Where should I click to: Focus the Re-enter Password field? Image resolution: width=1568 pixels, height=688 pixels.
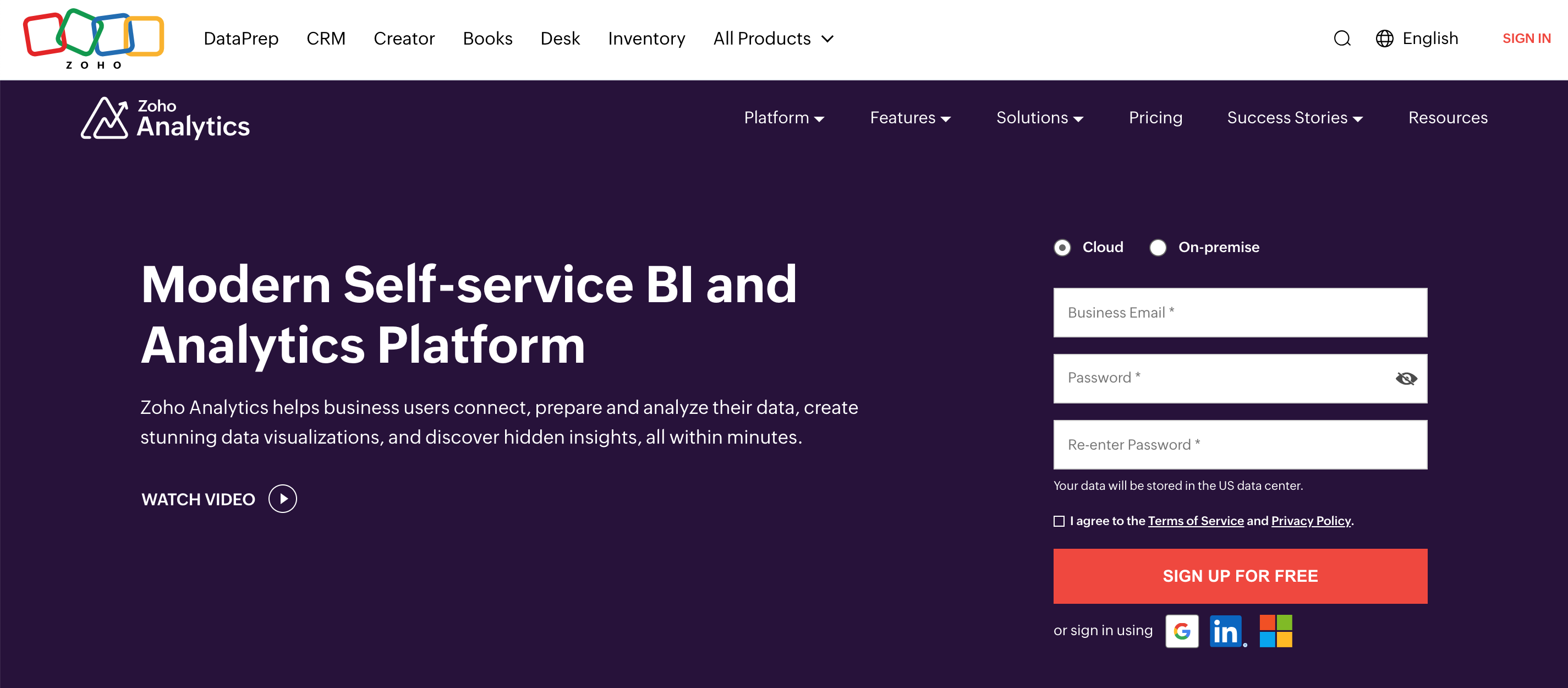click(x=1240, y=445)
